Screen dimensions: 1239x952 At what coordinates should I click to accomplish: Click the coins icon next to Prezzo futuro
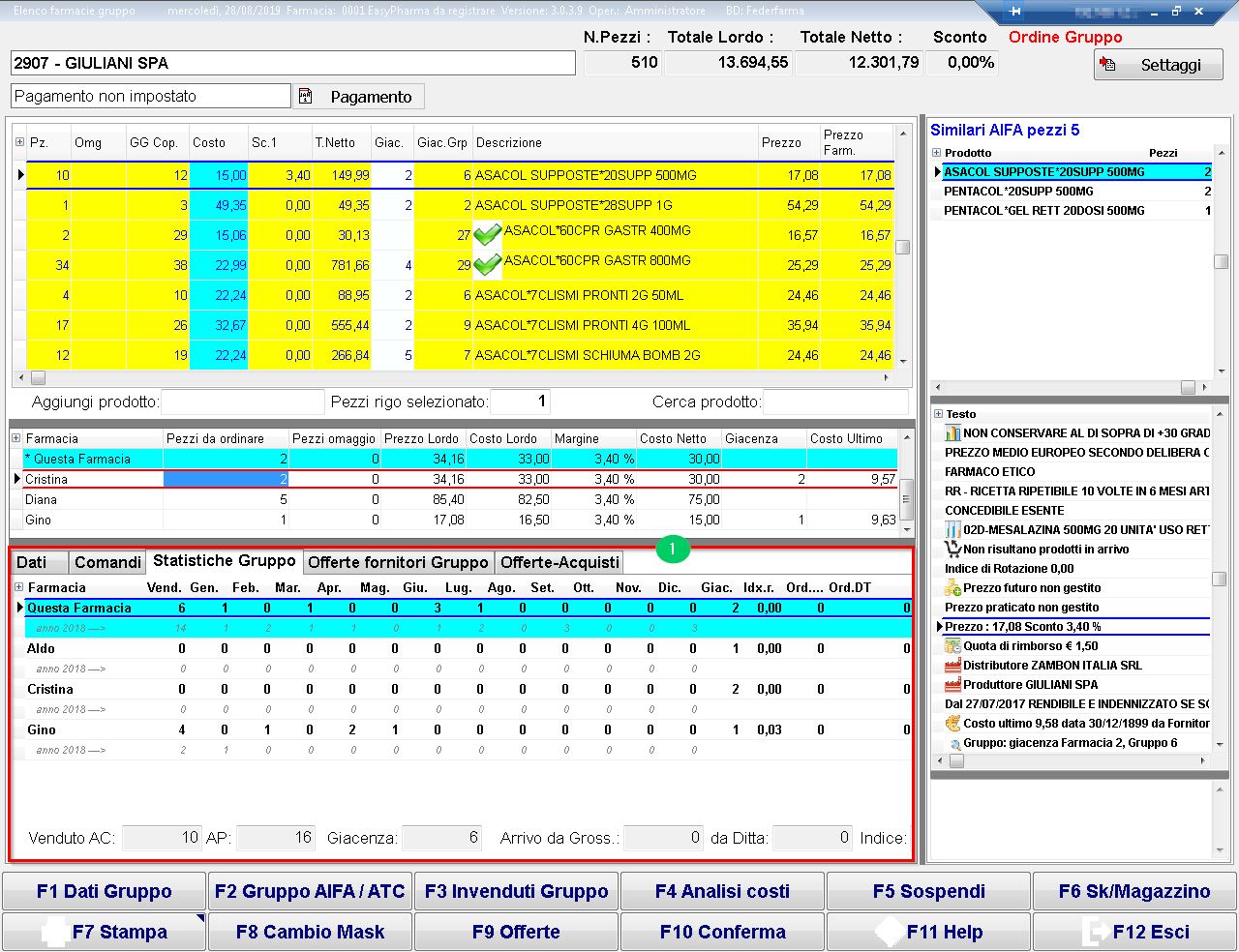click(x=952, y=587)
